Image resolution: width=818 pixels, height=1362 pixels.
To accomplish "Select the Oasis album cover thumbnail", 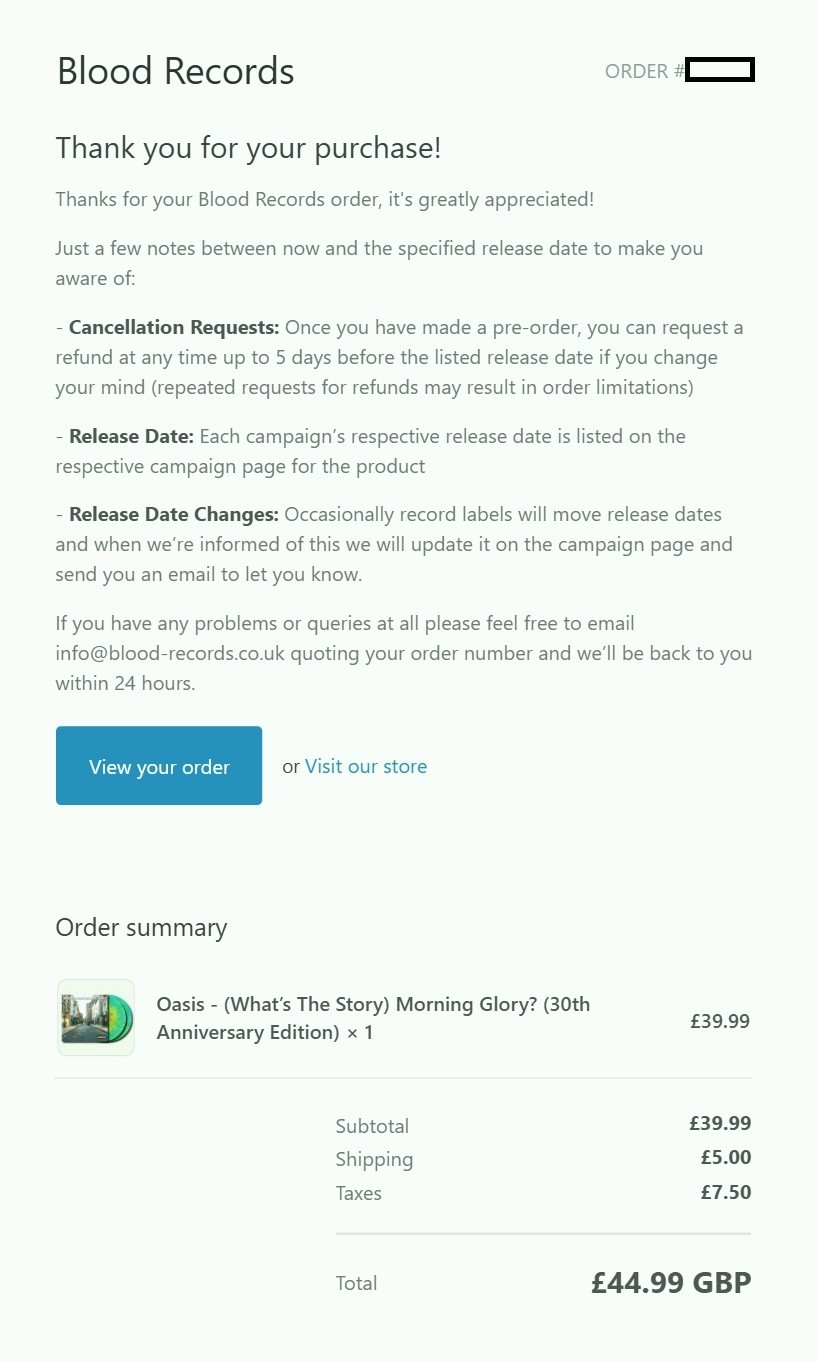I will [x=96, y=1018].
